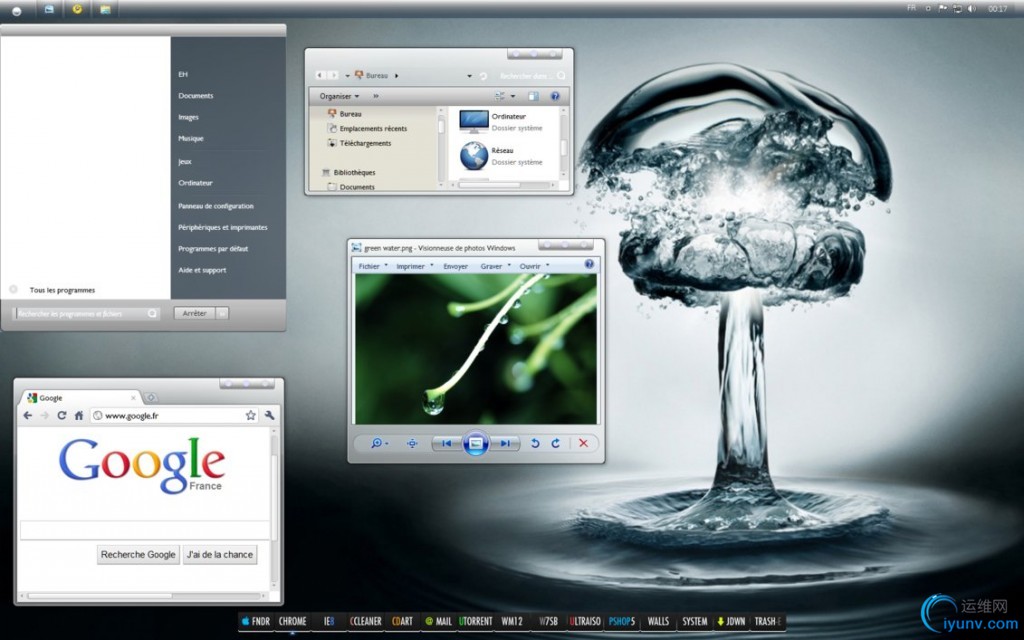Refresh the Explorer folder view
The width and height of the screenshot is (1024, 640).
[x=483, y=76]
